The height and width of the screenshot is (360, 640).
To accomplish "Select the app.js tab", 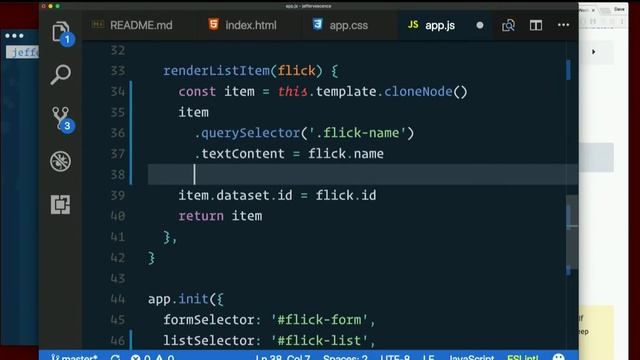I will click(x=432, y=25).
